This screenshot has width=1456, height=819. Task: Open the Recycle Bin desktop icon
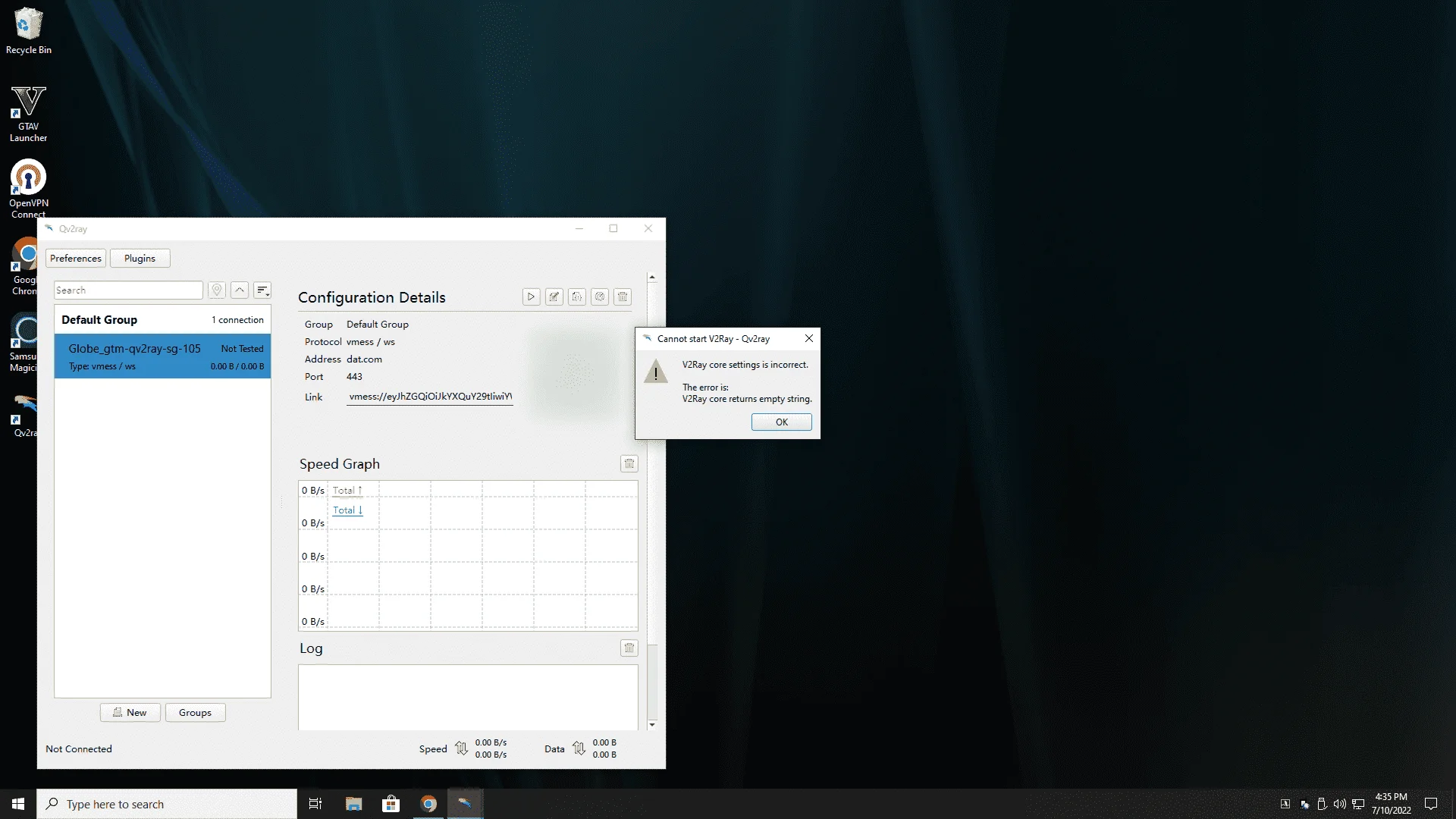click(x=28, y=30)
